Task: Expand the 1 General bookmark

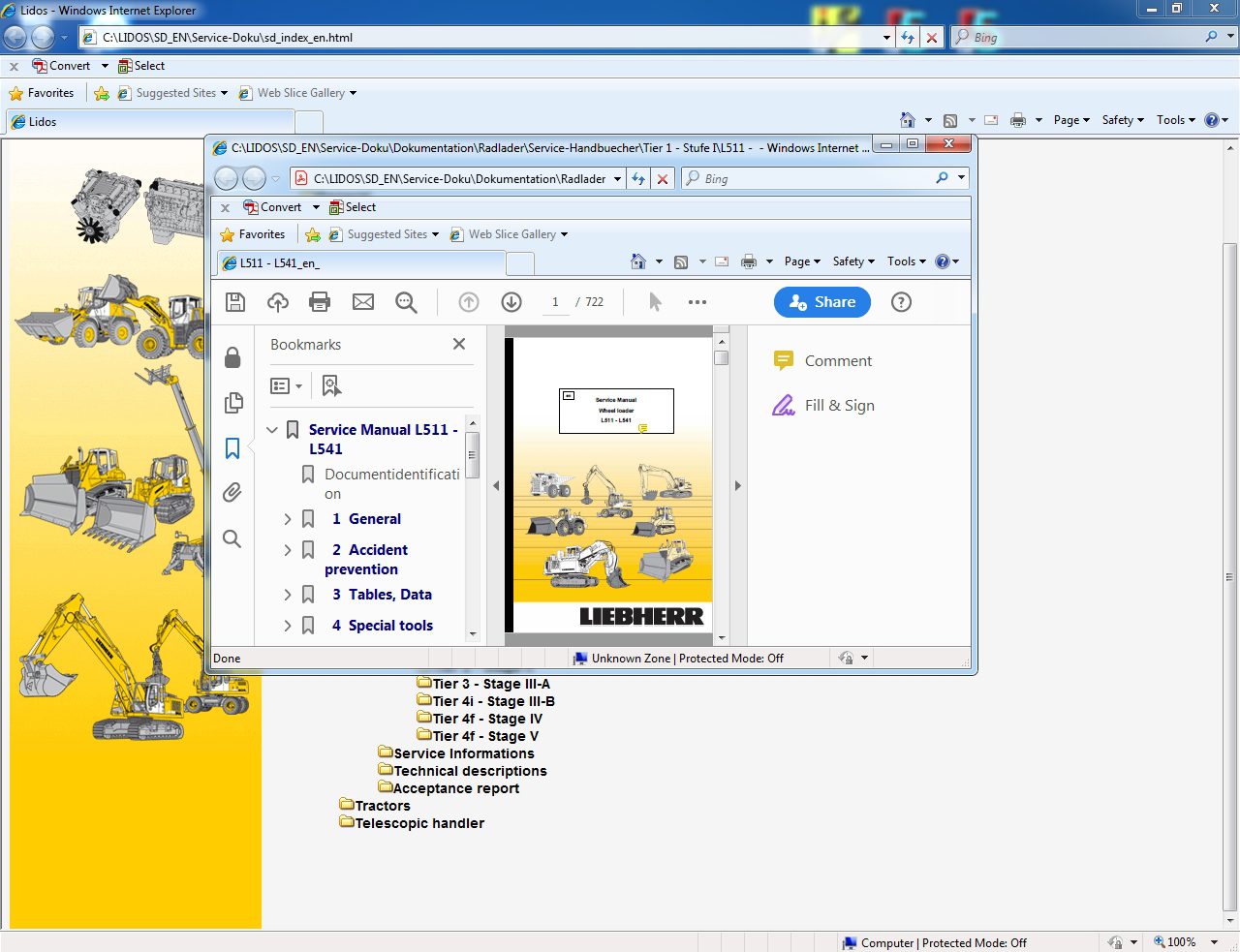Action: (288, 519)
